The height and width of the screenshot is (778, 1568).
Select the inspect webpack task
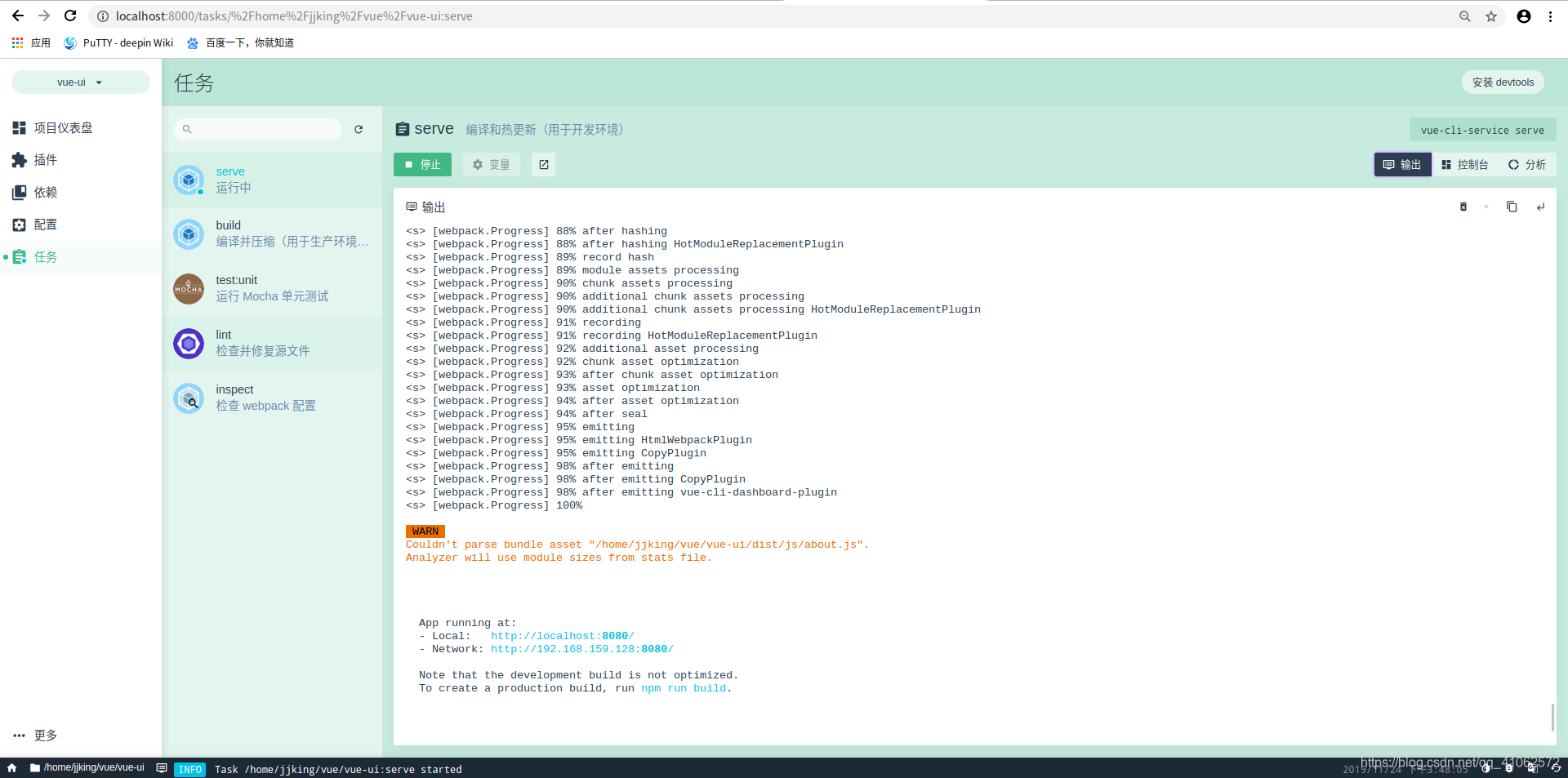[x=272, y=398]
